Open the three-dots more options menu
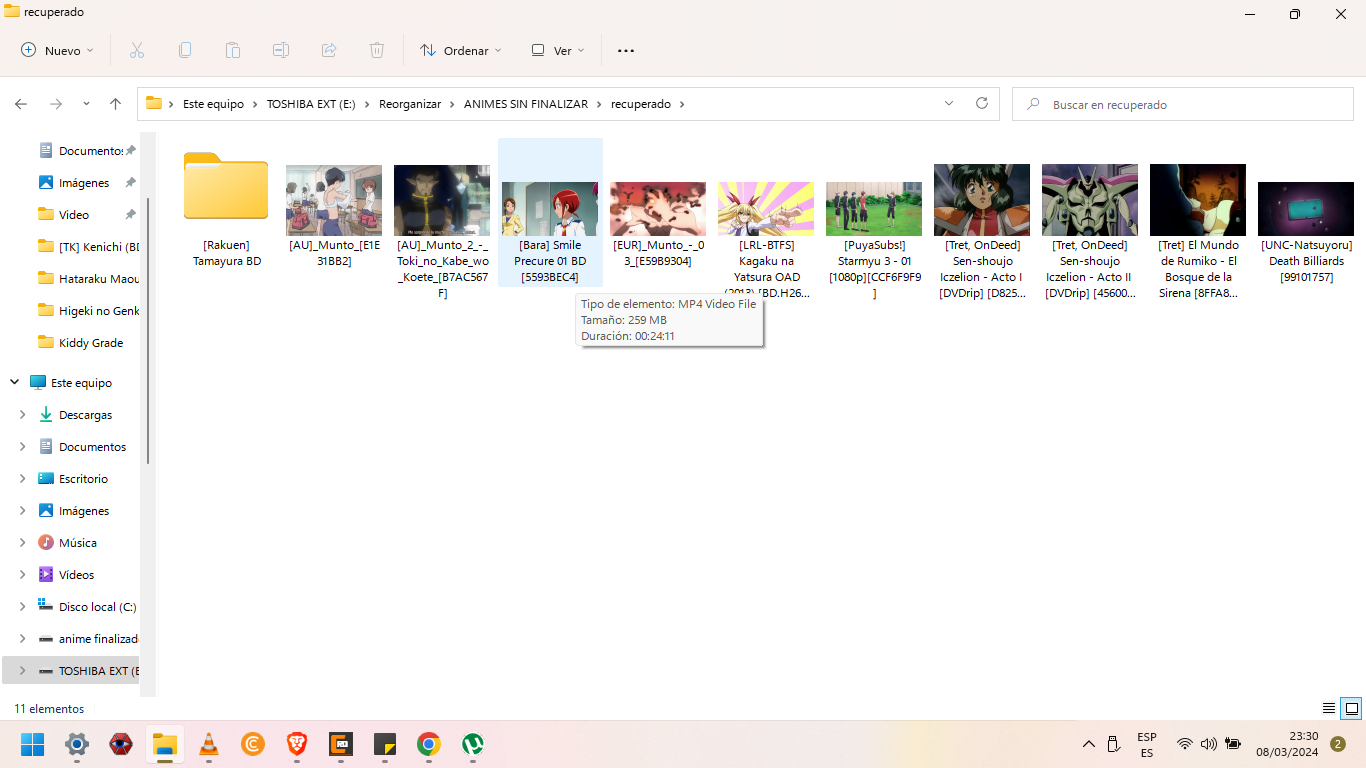 pyautogui.click(x=626, y=50)
